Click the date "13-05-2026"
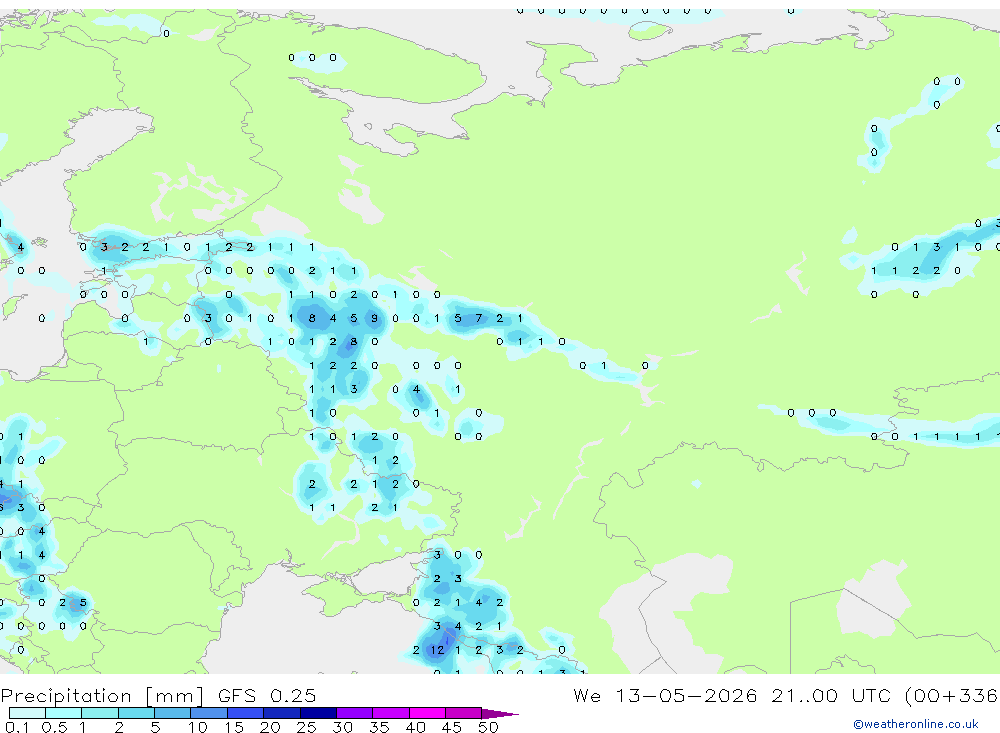This screenshot has height=733, width=1000. click(x=686, y=695)
